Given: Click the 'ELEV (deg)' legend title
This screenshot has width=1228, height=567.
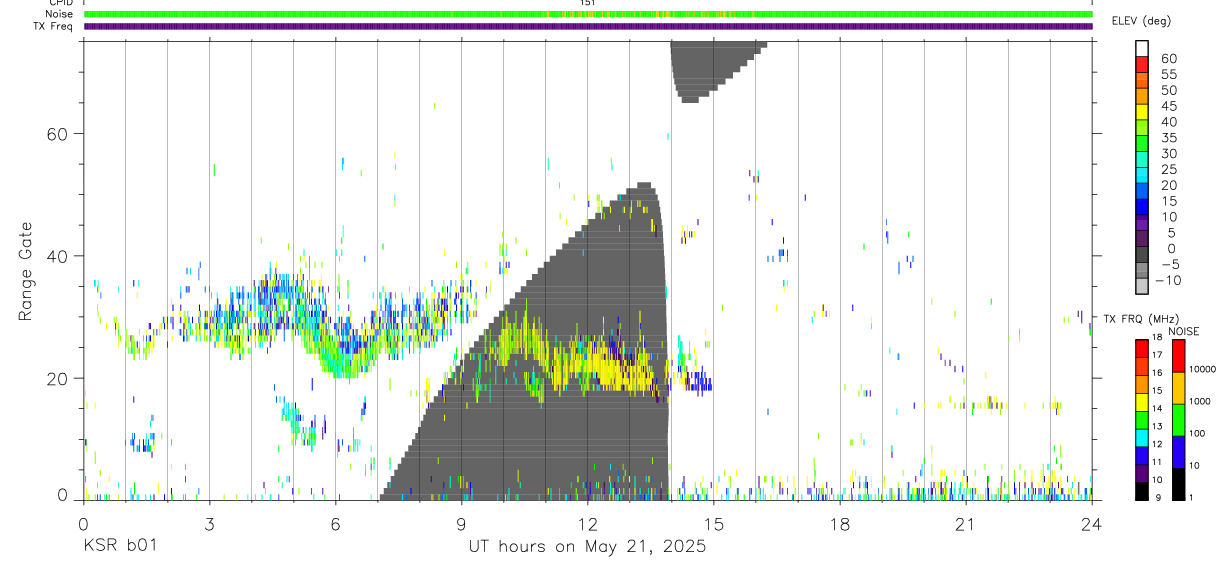Looking at the screenshot, I should click(1141, 20).
